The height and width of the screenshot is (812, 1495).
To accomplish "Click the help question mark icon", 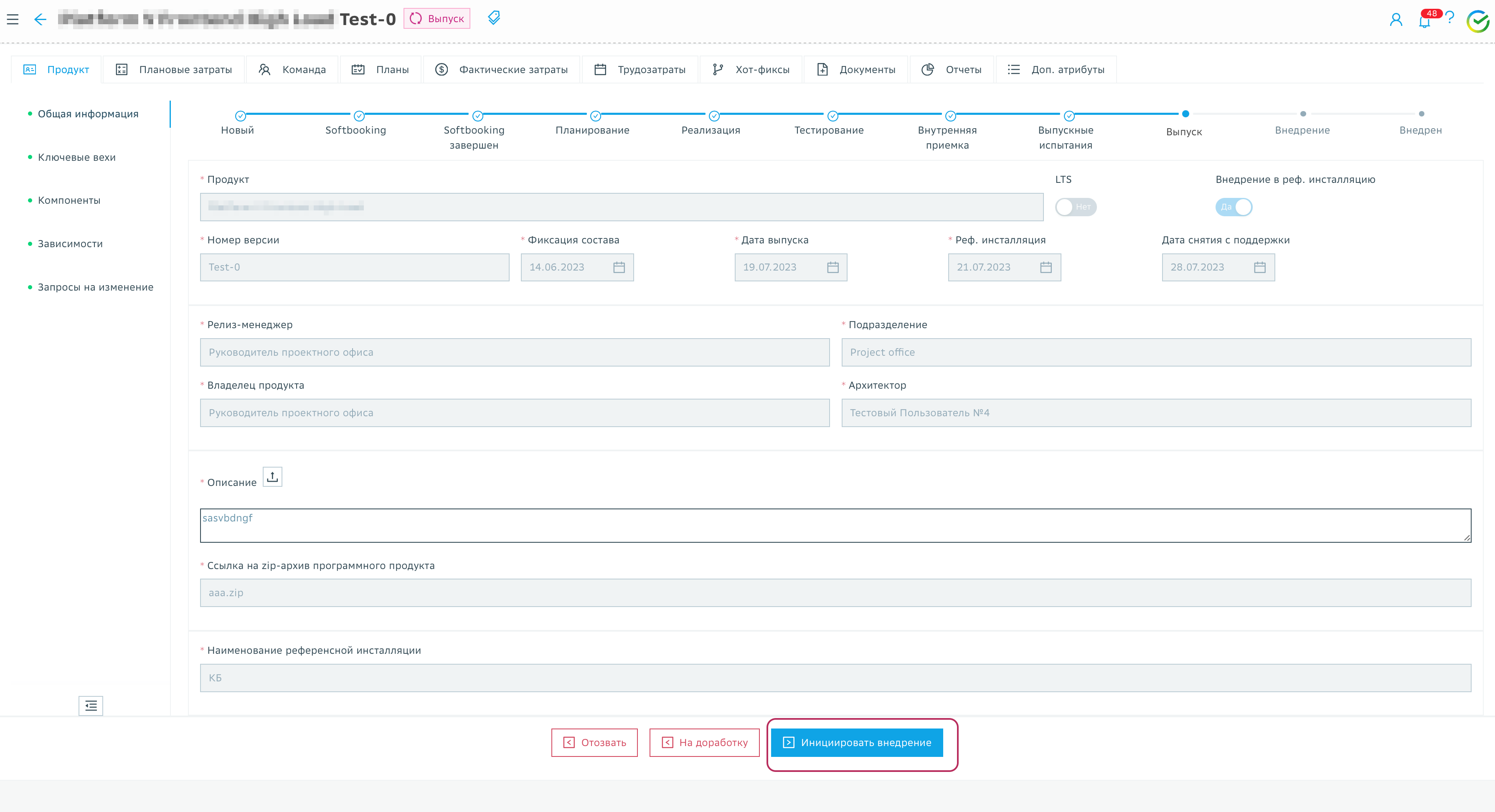I will (1450, 18).
